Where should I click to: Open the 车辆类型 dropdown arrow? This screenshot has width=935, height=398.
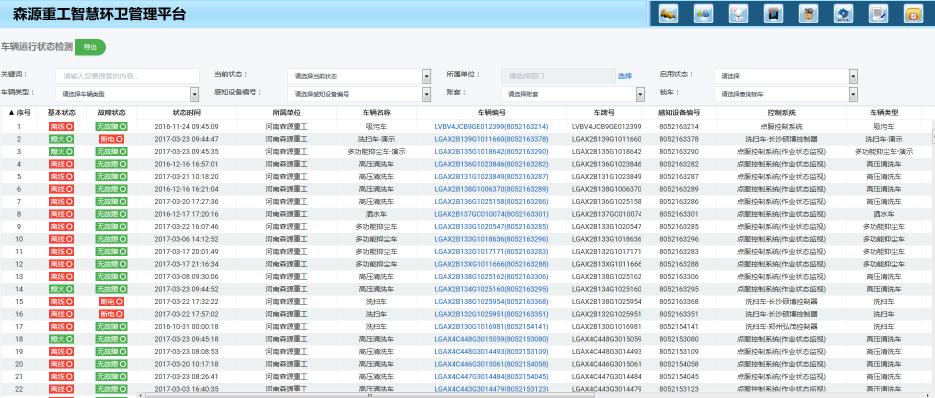pos(194,94)
